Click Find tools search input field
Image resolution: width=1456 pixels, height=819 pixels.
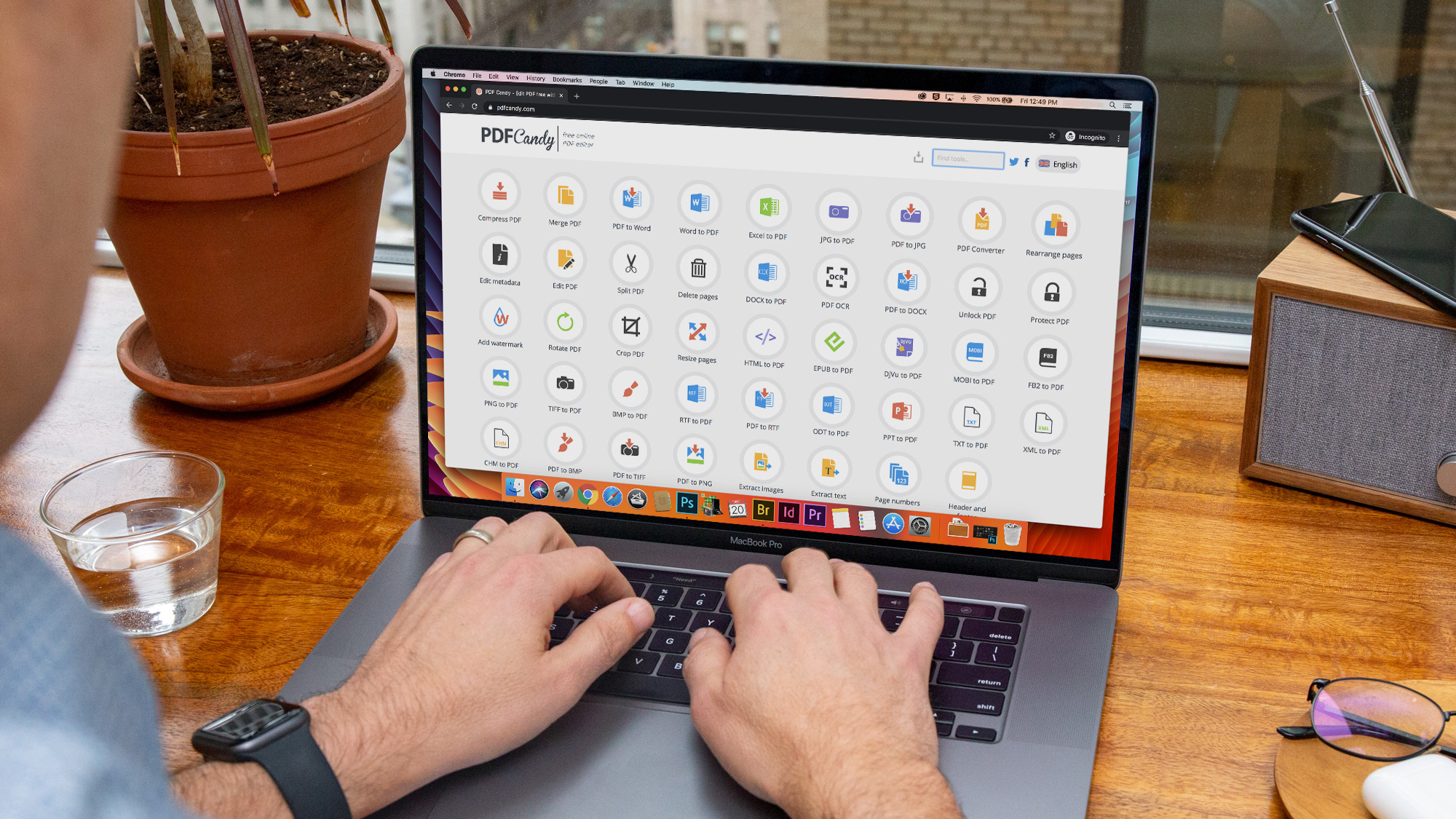tap(967, 162)
